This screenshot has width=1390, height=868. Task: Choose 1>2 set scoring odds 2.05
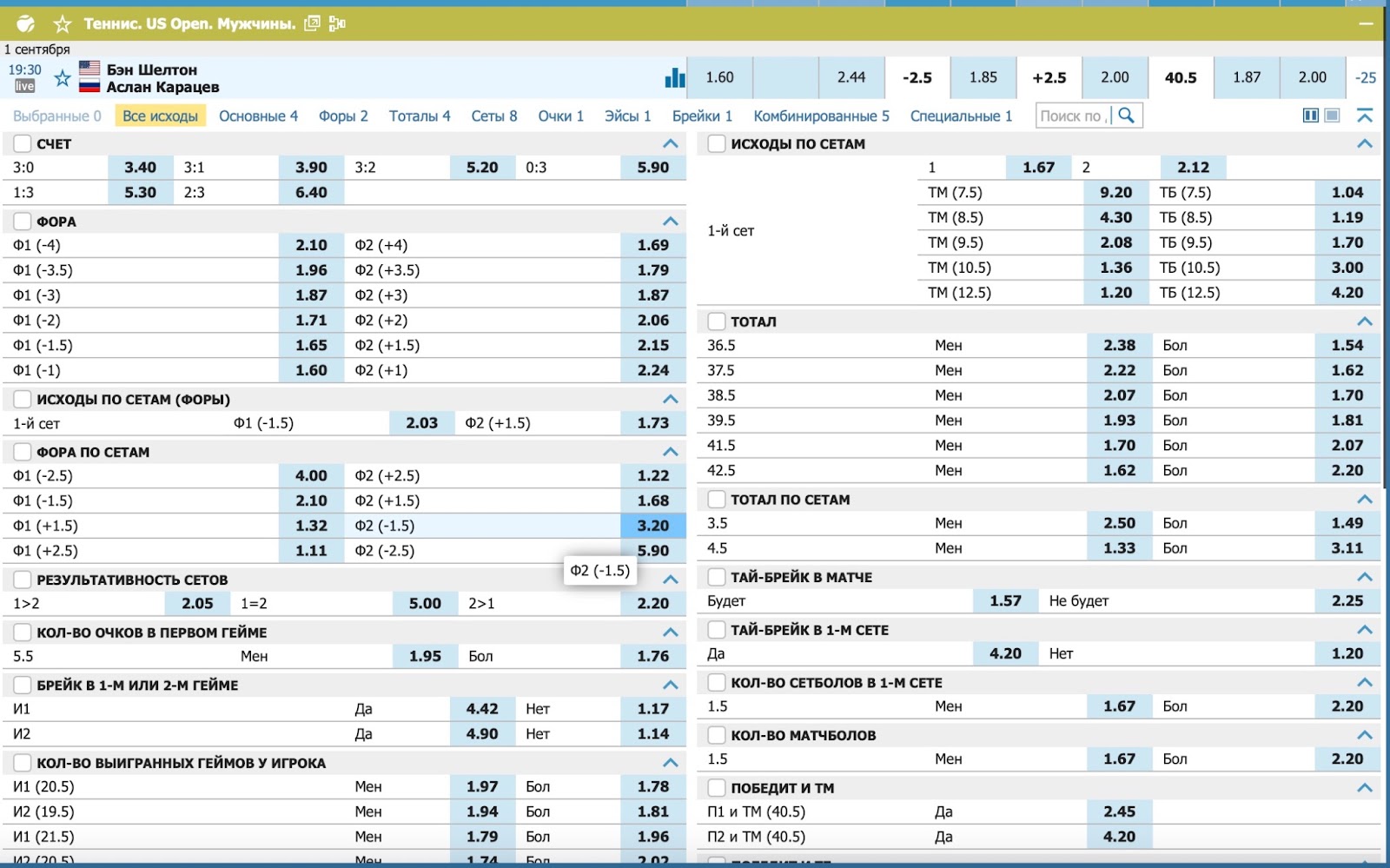click(x=197, y=603)
